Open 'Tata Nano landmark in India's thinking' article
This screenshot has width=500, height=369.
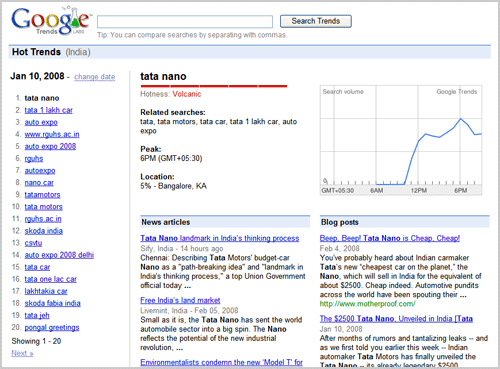[x=220, y=238]
